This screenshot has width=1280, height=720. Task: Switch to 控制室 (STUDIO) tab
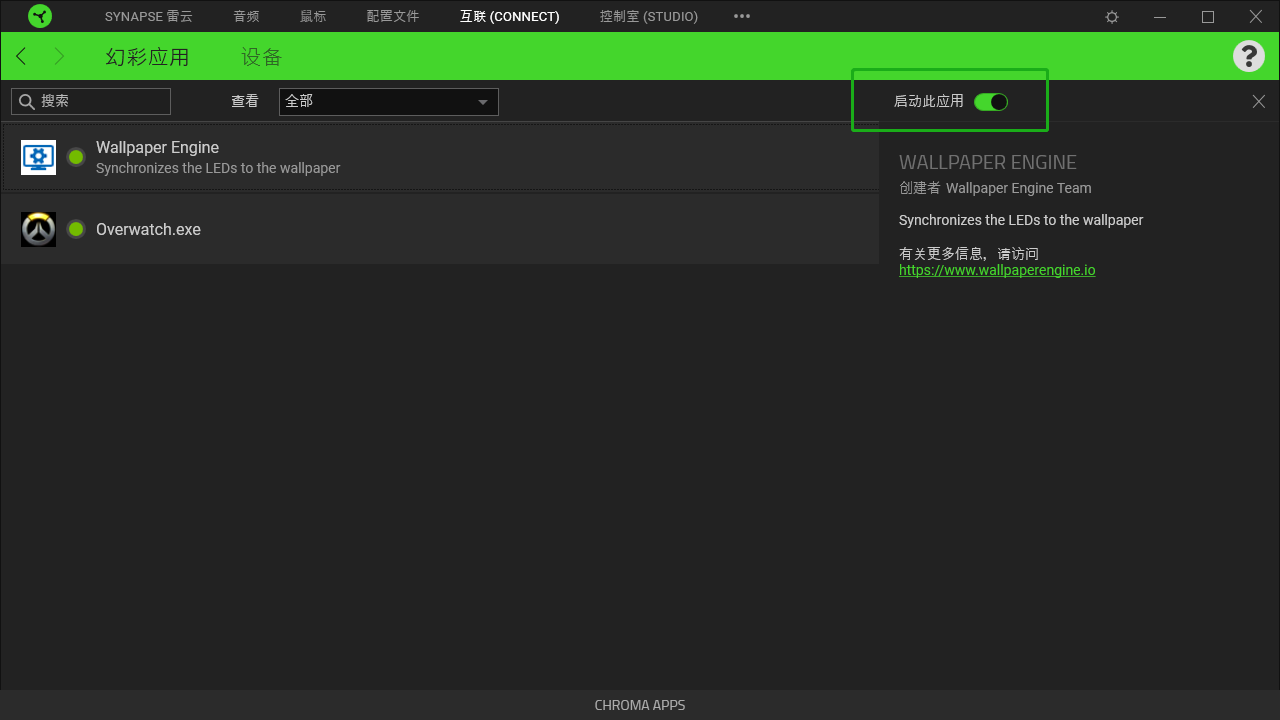pyautogui.click(x=649, y=17)
